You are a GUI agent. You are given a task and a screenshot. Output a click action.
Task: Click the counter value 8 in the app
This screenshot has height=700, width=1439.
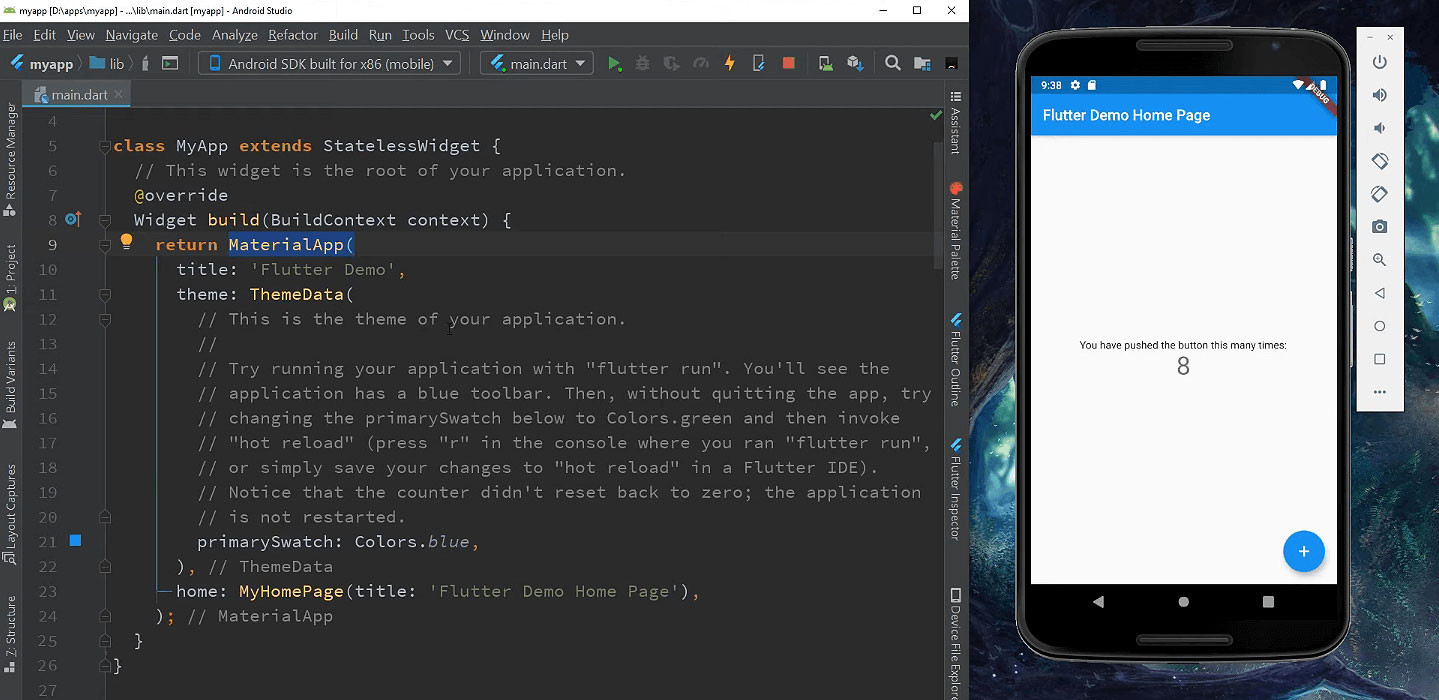1183,367
